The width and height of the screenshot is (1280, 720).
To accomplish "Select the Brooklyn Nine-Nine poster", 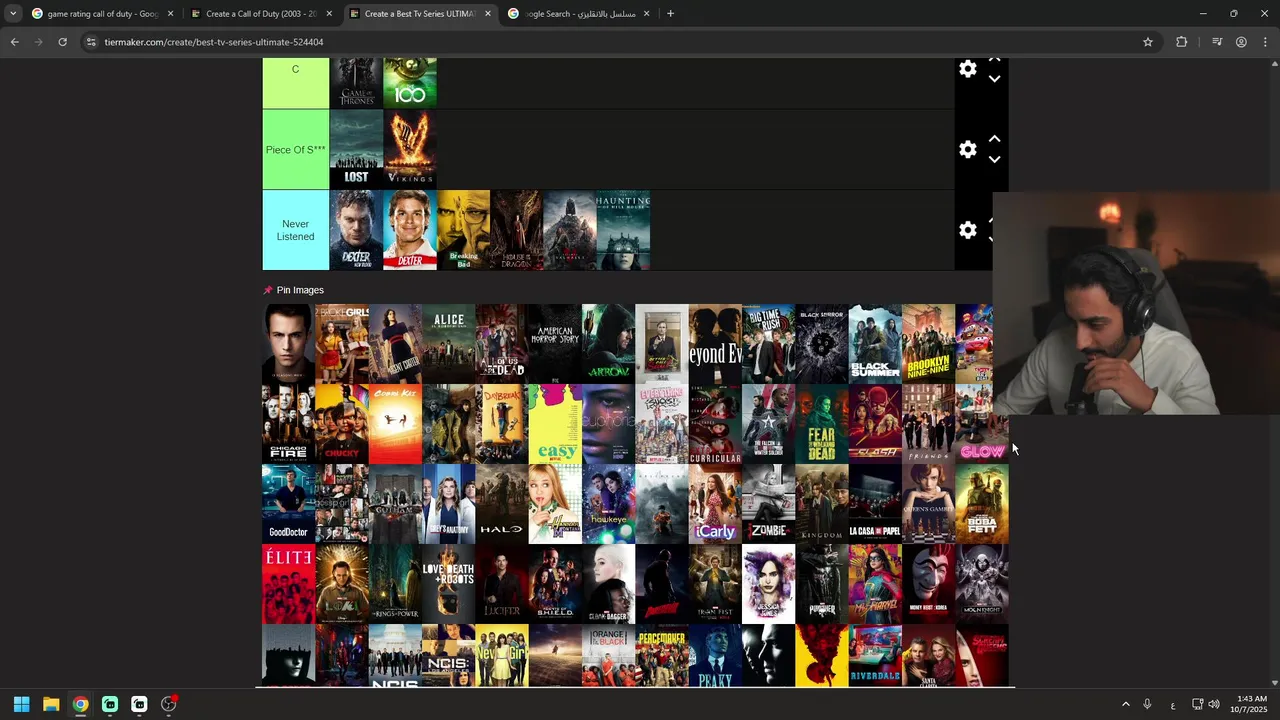I will click(928, 344).
